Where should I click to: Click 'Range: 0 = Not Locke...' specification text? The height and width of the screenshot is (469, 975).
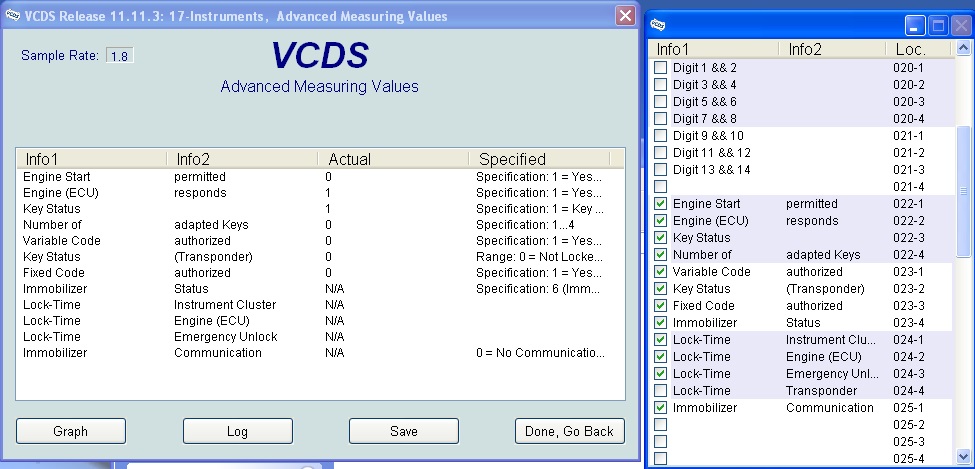point(539,257)
